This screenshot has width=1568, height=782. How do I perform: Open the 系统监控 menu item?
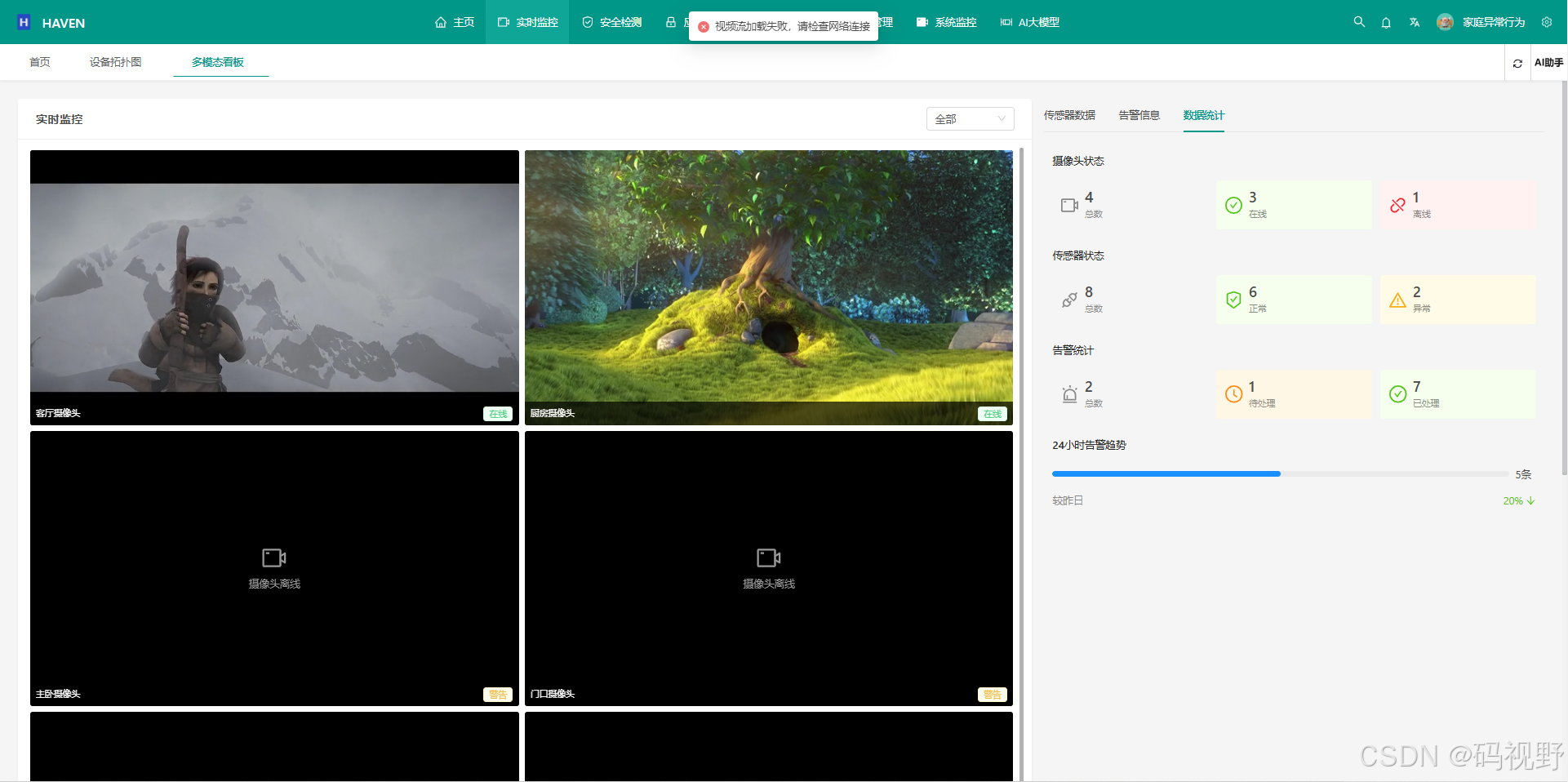(946, 22)
